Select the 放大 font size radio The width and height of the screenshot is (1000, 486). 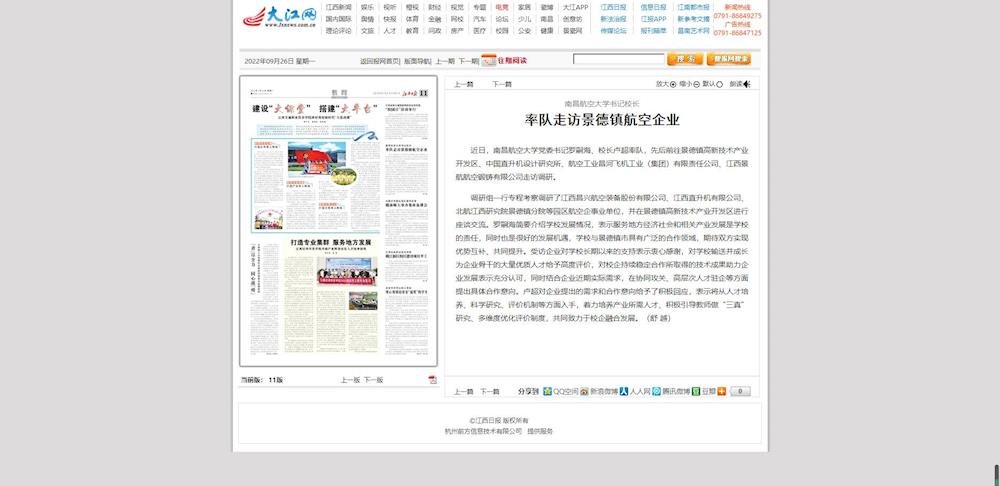[x=673, y=84]
